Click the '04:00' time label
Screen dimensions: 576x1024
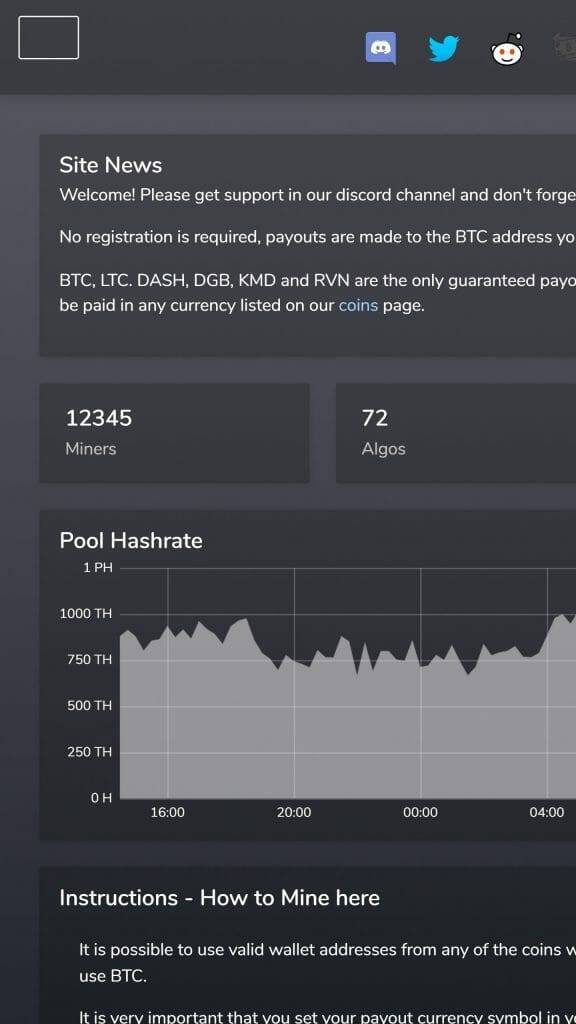[547, 812]
